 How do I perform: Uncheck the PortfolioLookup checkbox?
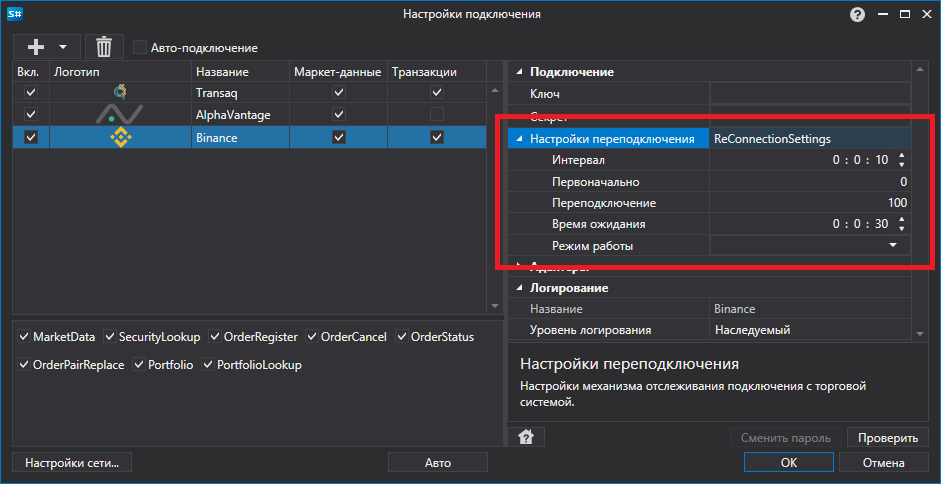(208, 365)
